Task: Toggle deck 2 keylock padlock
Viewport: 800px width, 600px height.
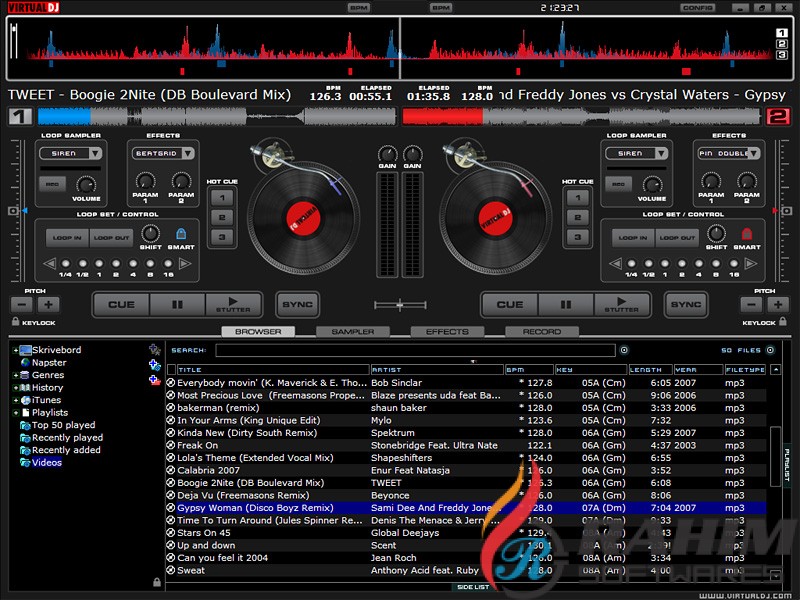Action: tap(783, 321)
